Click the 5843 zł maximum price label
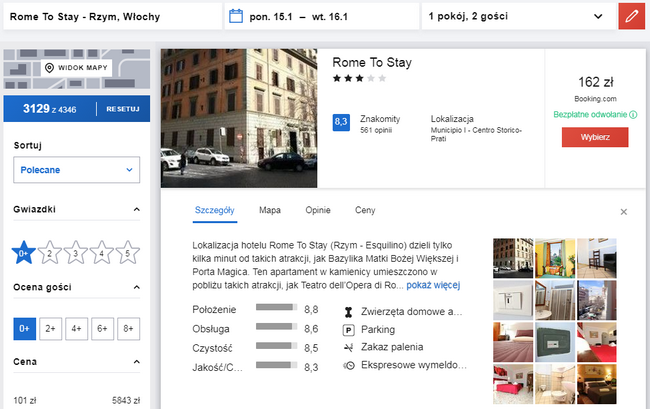The height and width of the screenshot is (409, 650). [126, 401]
